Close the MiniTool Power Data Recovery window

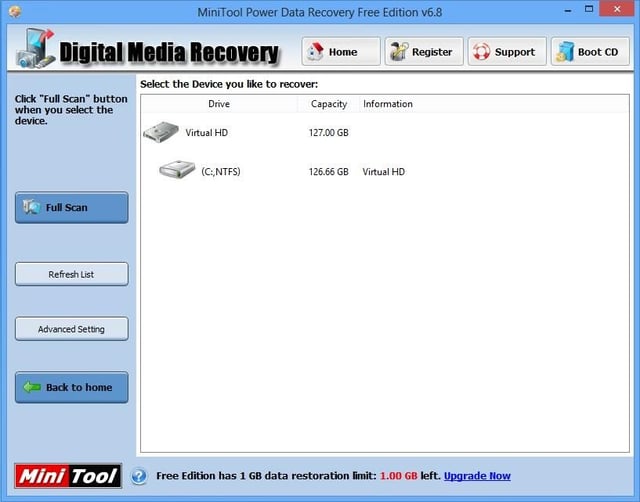617,9
